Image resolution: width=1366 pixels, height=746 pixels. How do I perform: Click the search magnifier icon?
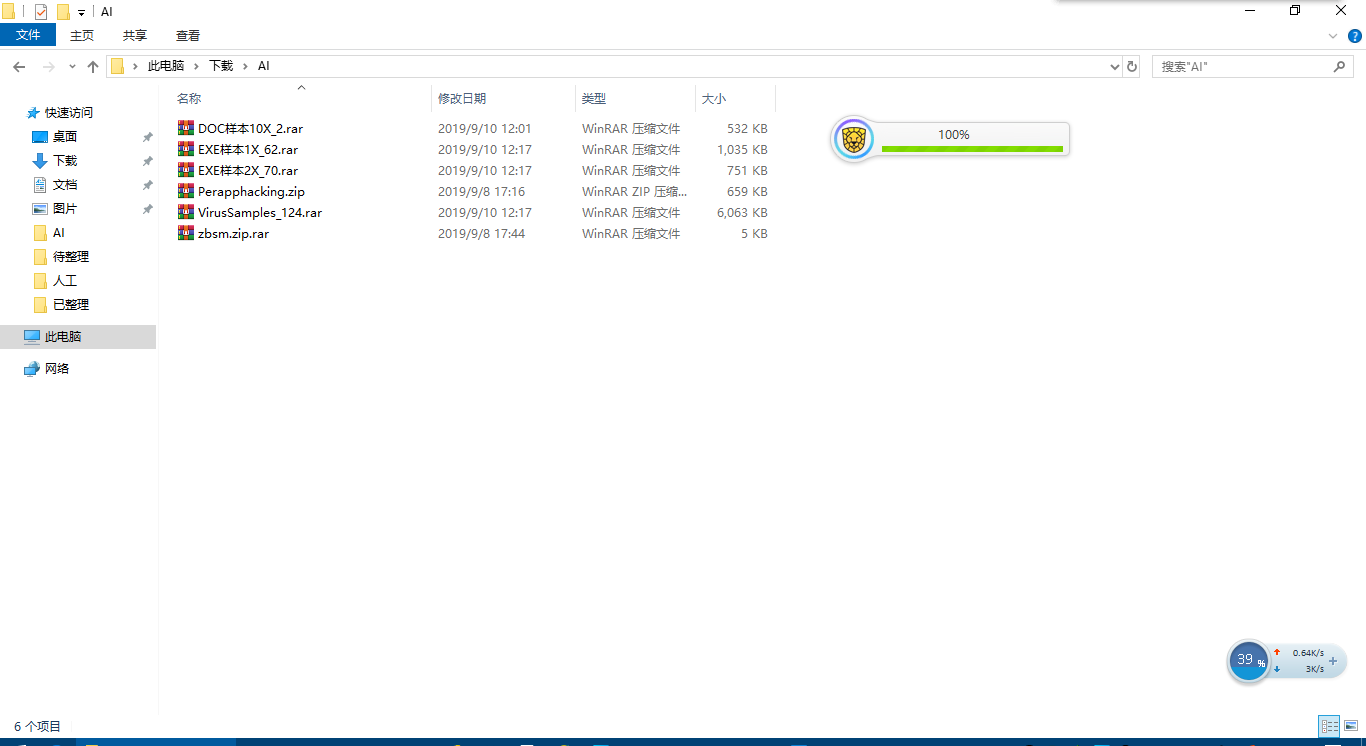click(1340, 66)
